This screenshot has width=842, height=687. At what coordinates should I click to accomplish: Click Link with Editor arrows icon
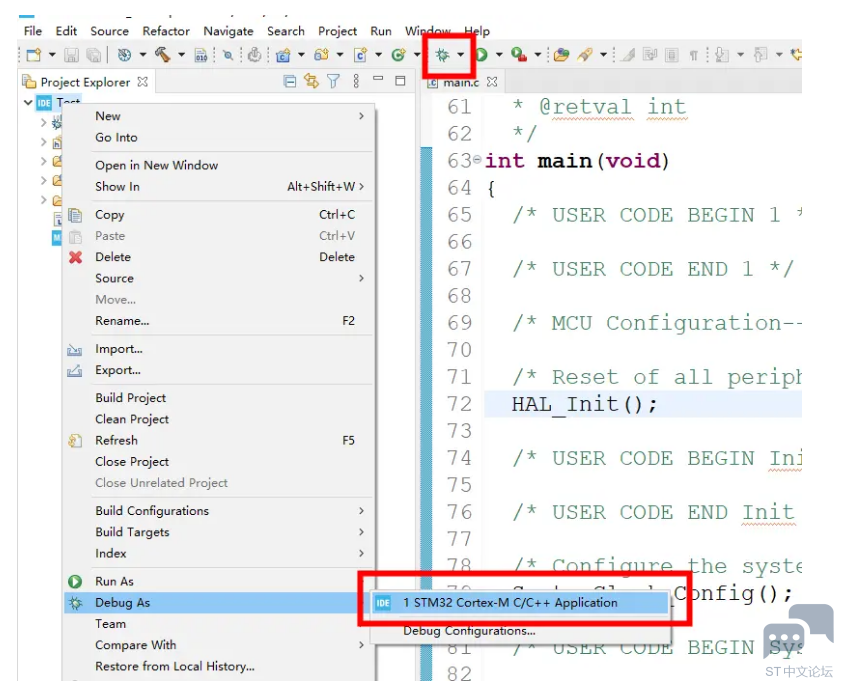(x=311, y=81)
